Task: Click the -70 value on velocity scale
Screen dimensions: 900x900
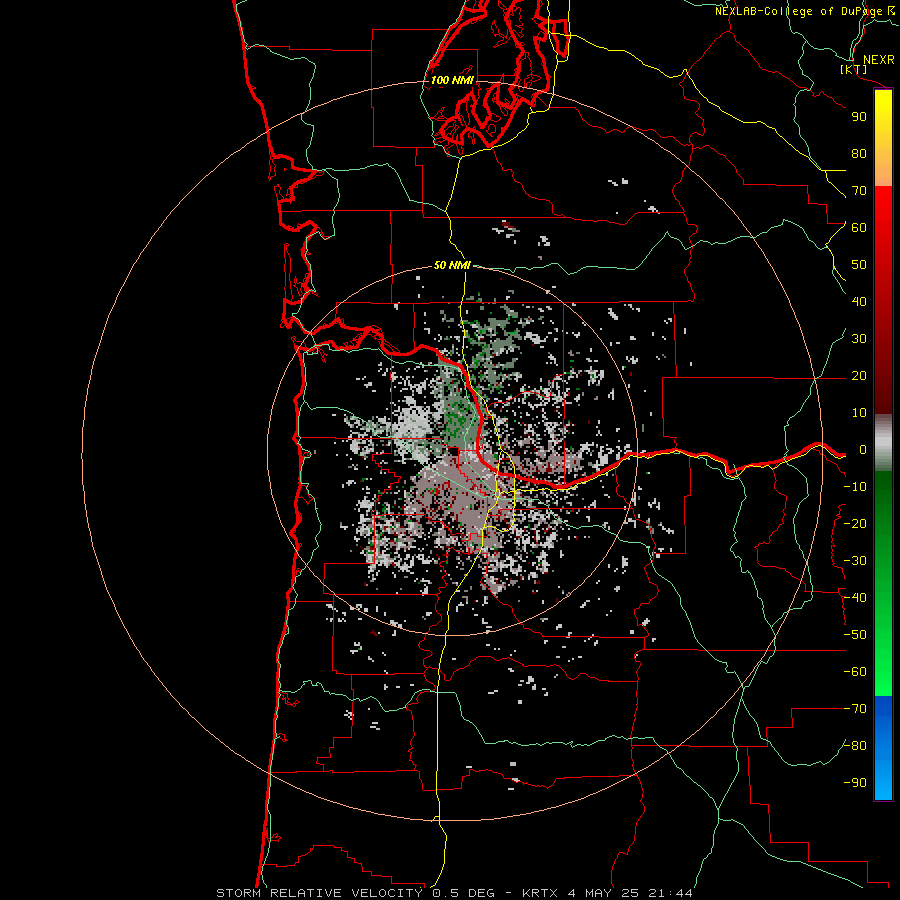Action: (855, 709)
